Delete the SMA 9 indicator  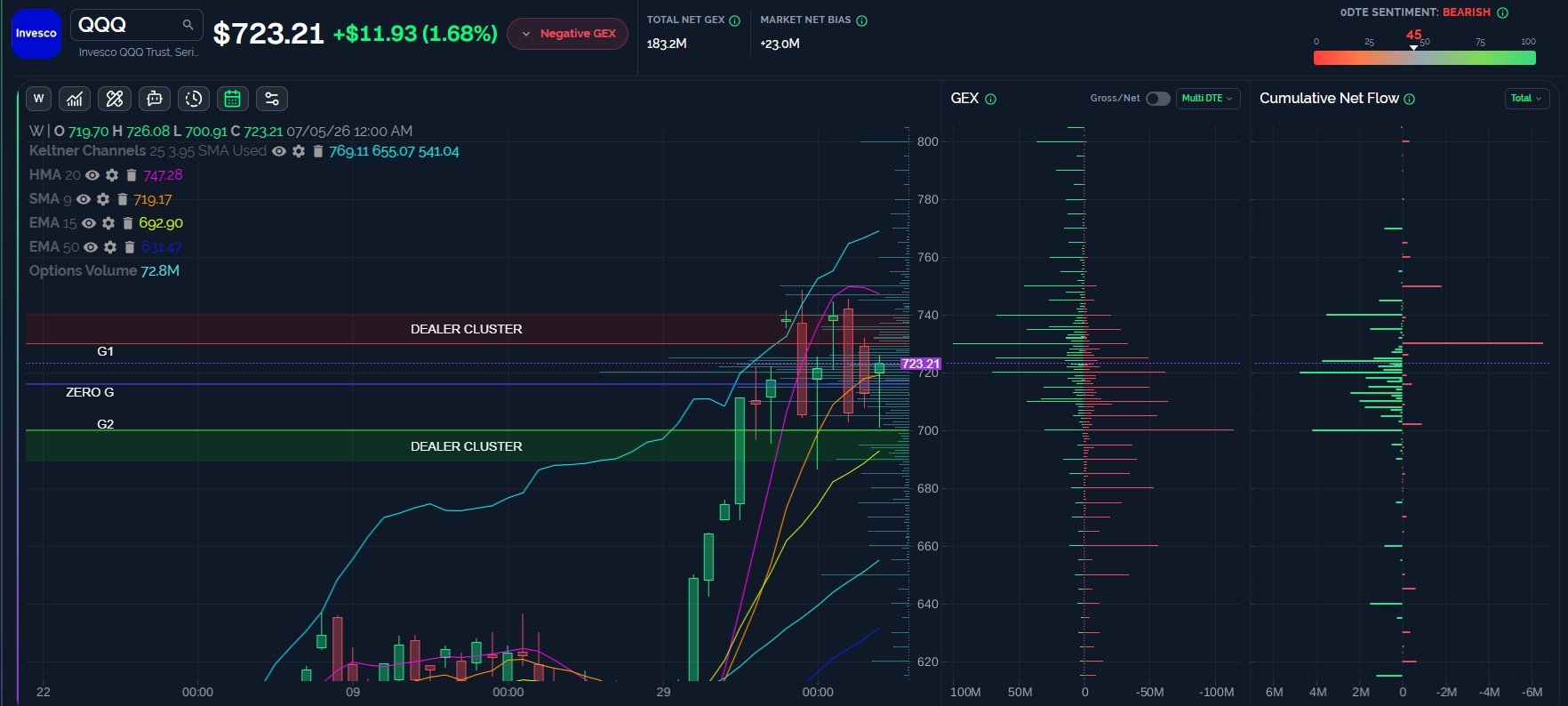tap(123, 199)
